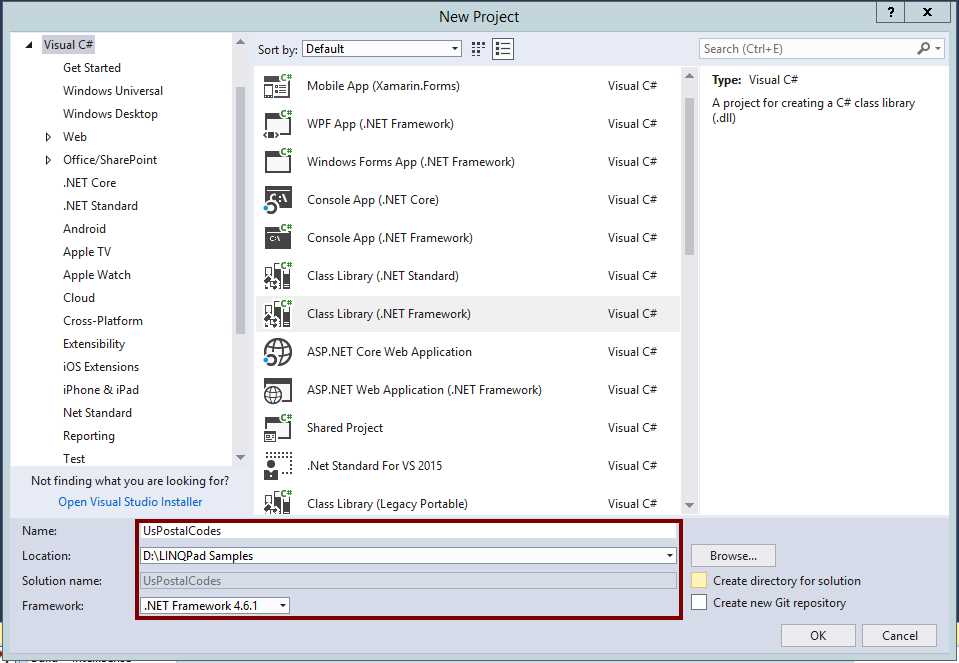Click the template list scroll-up arrow
959x663 pixels.
click(x=689, y=76)
